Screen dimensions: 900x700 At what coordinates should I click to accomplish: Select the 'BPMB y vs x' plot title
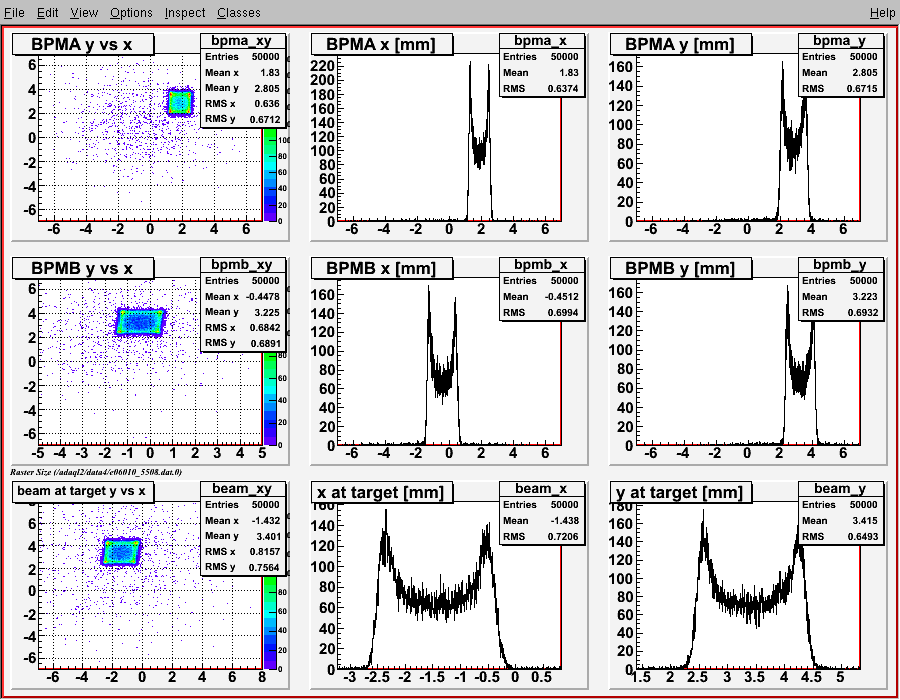[x=83, y=268]
